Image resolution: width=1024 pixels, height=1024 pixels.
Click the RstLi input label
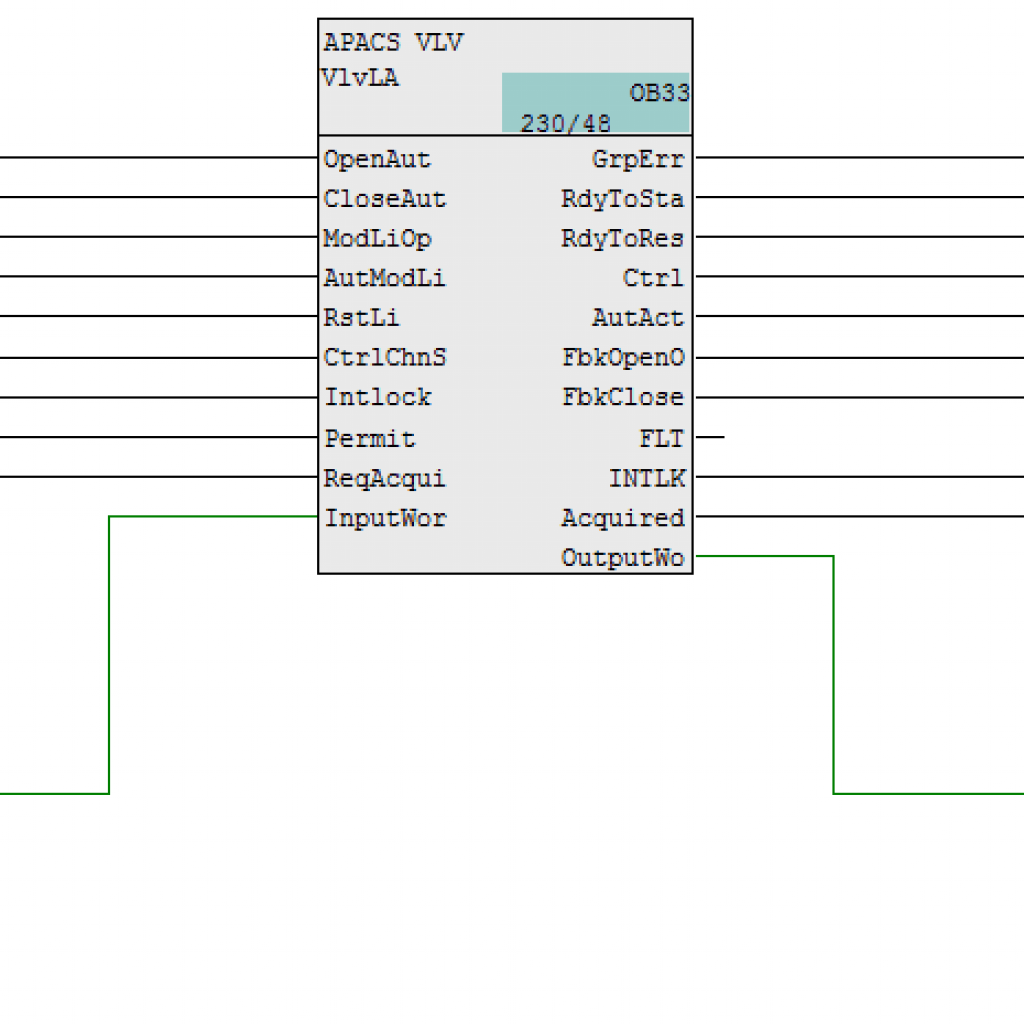tap(360, 318)
